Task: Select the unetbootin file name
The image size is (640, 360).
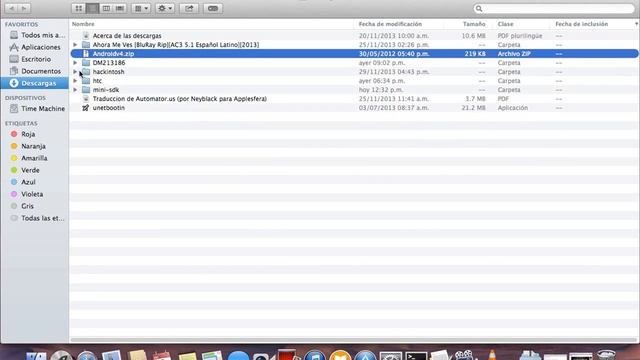Action: (109, 108)
